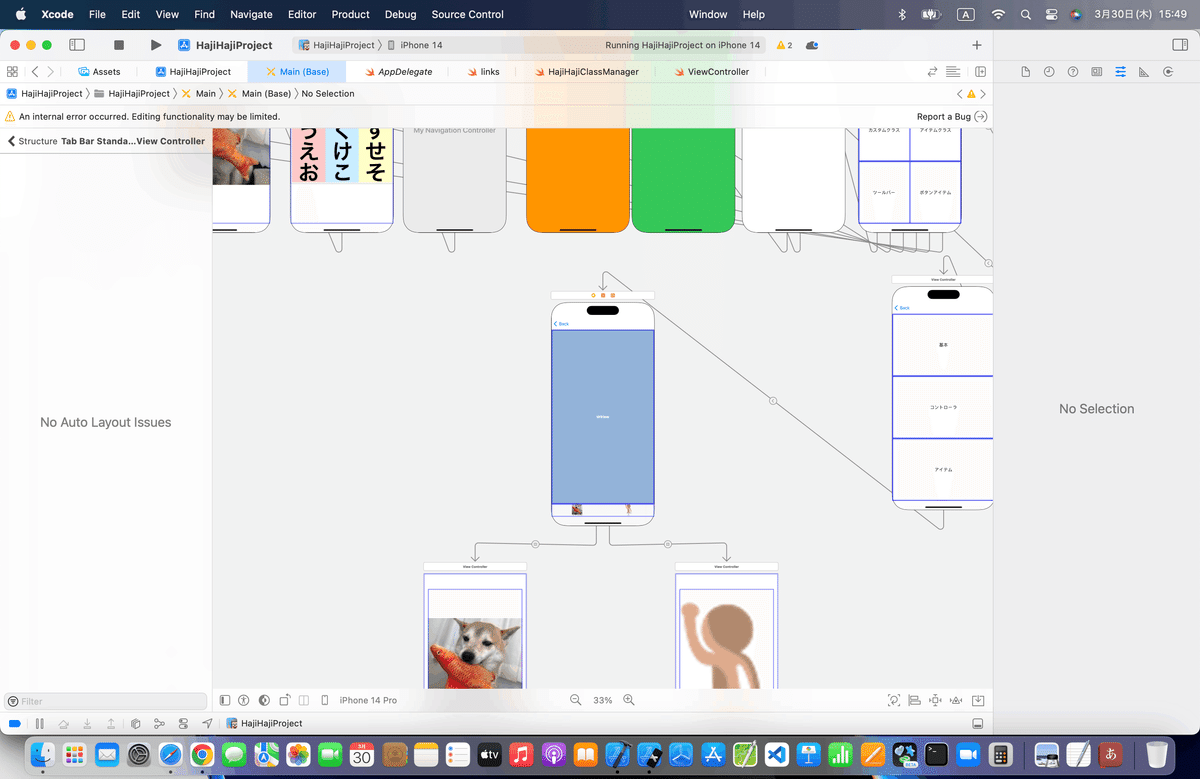Viewport: 1200px width, 779px height.
Task: Pause program execution in debug bar
Action: (x=39, y=723)
